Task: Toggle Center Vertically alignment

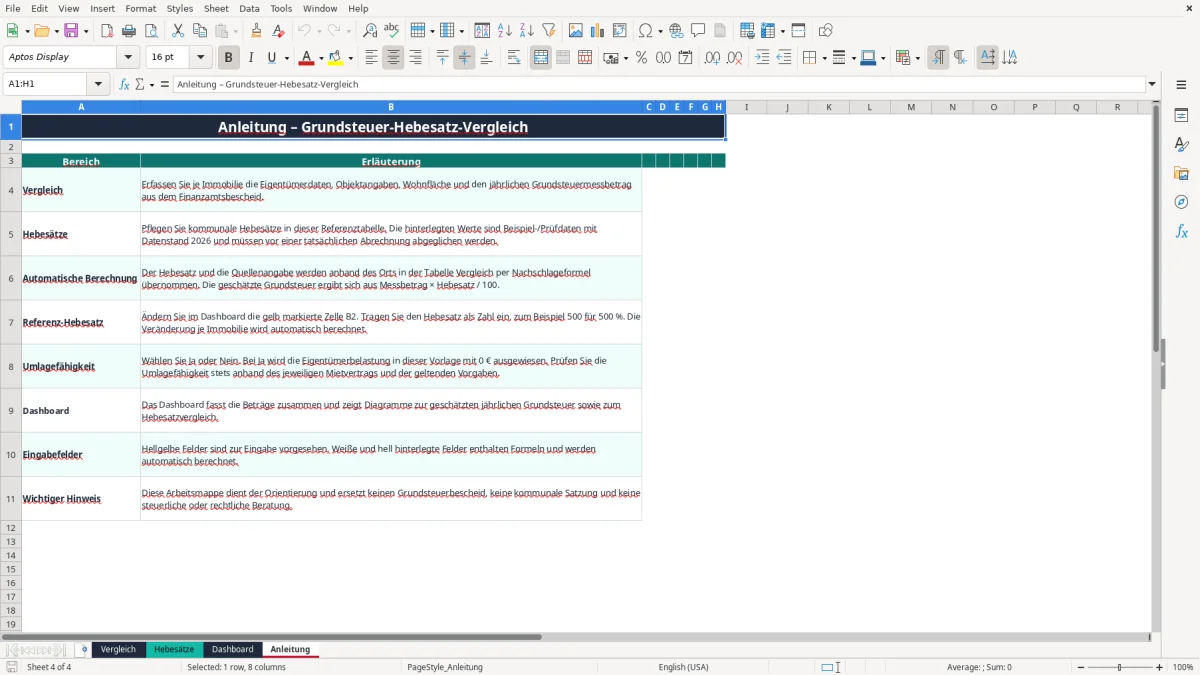Action: (464, 58)
